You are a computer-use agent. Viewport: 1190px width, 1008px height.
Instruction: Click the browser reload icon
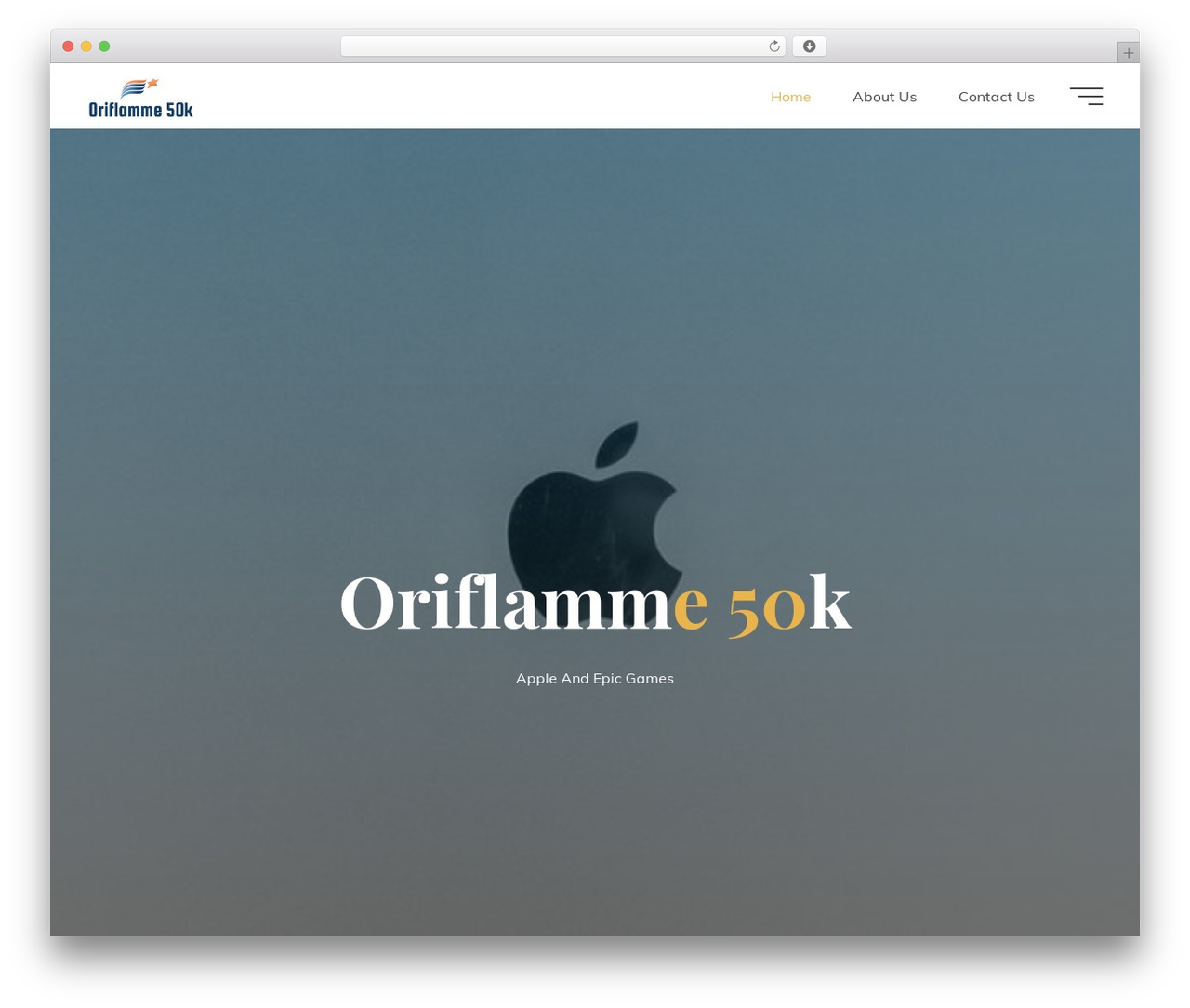point(773,46)
